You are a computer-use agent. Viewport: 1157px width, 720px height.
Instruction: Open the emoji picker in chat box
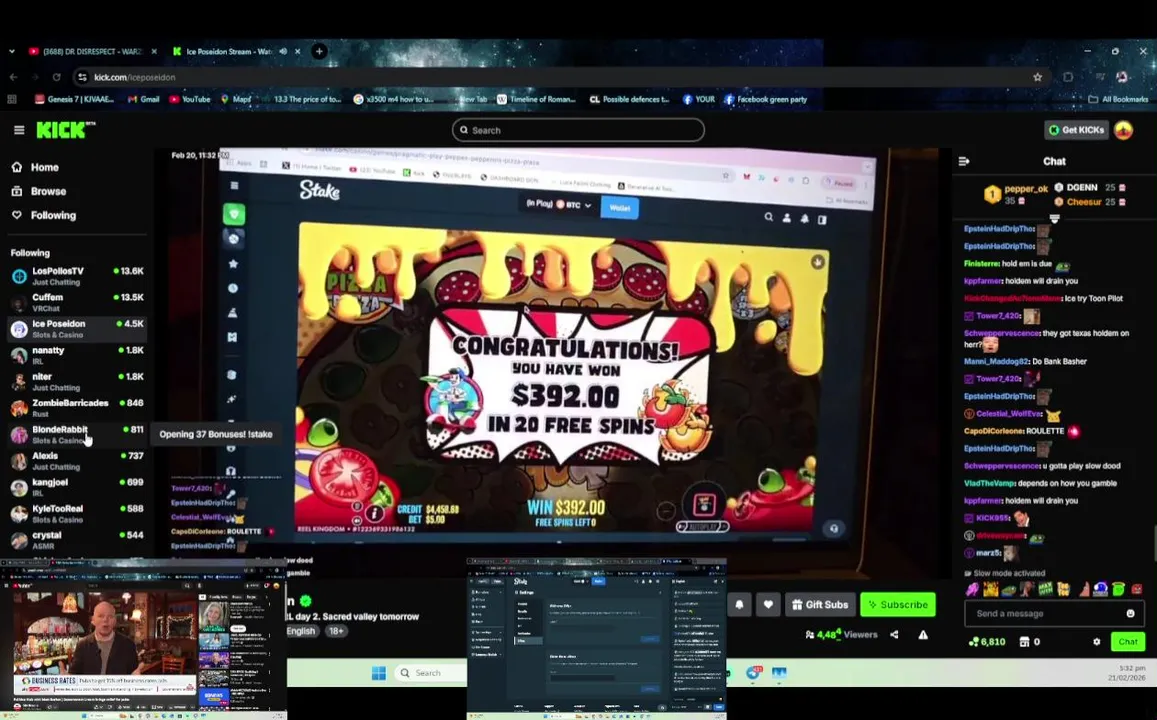click(1130, 613)
